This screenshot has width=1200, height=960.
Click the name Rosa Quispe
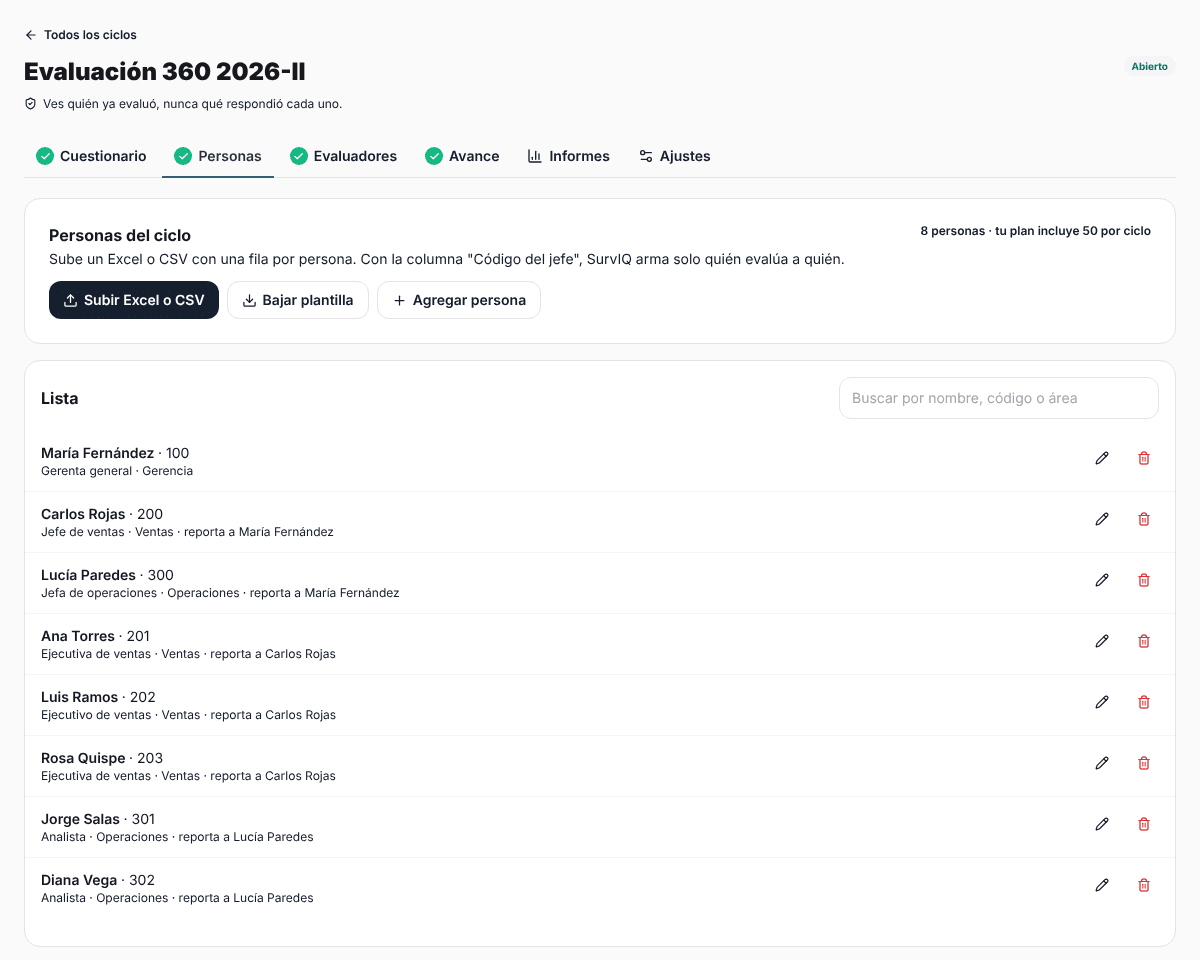tap(83, 758)
